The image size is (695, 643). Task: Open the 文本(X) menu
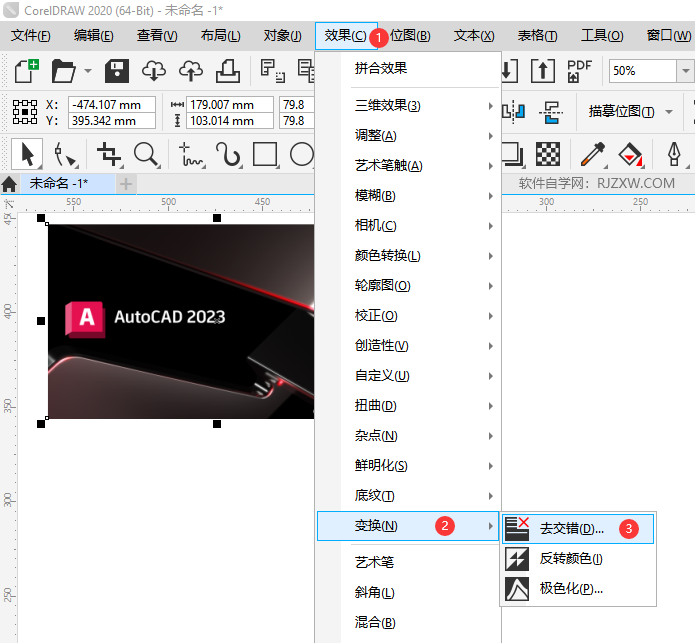click(x=474, y=35)
